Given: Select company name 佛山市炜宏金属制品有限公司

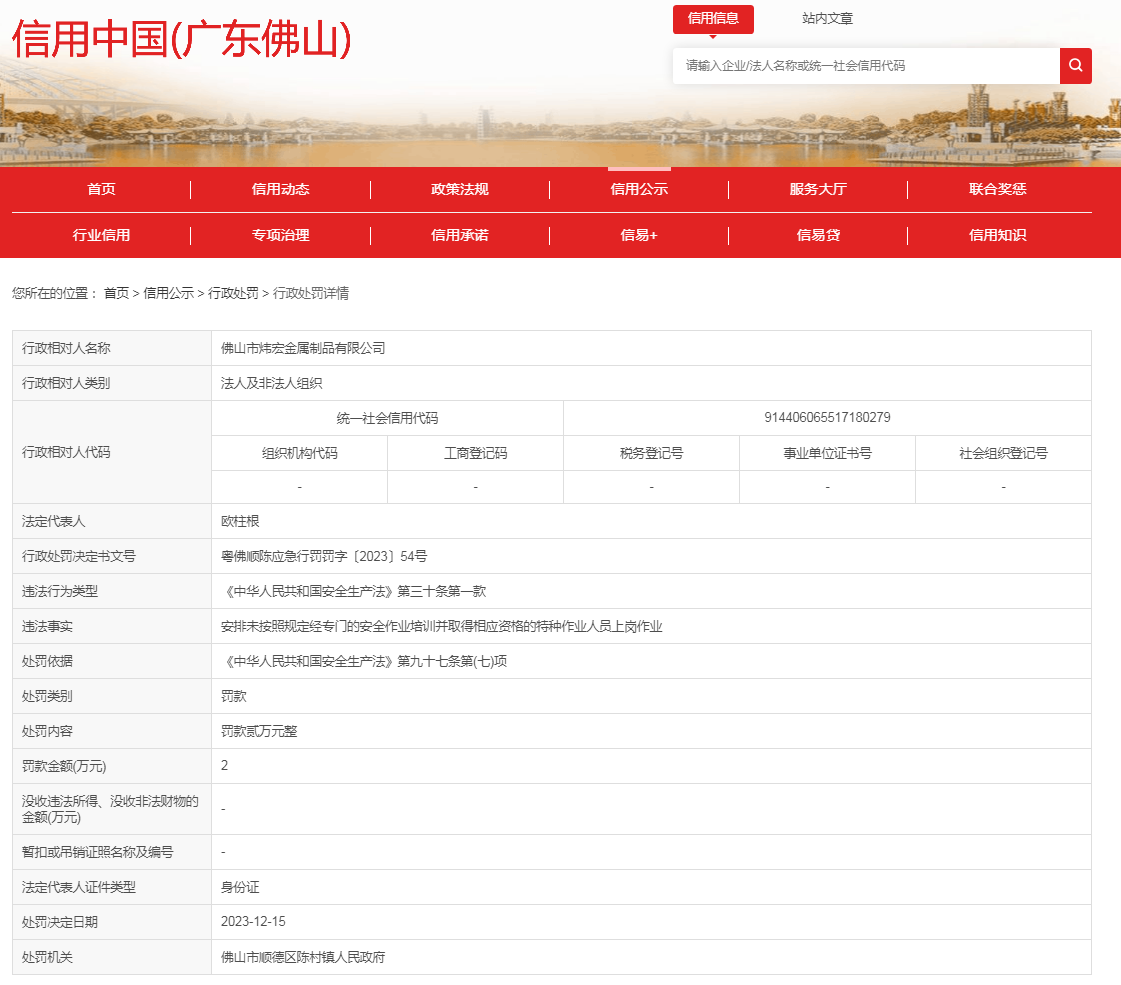Looking at the screenshot, I should tap(303, 348).
